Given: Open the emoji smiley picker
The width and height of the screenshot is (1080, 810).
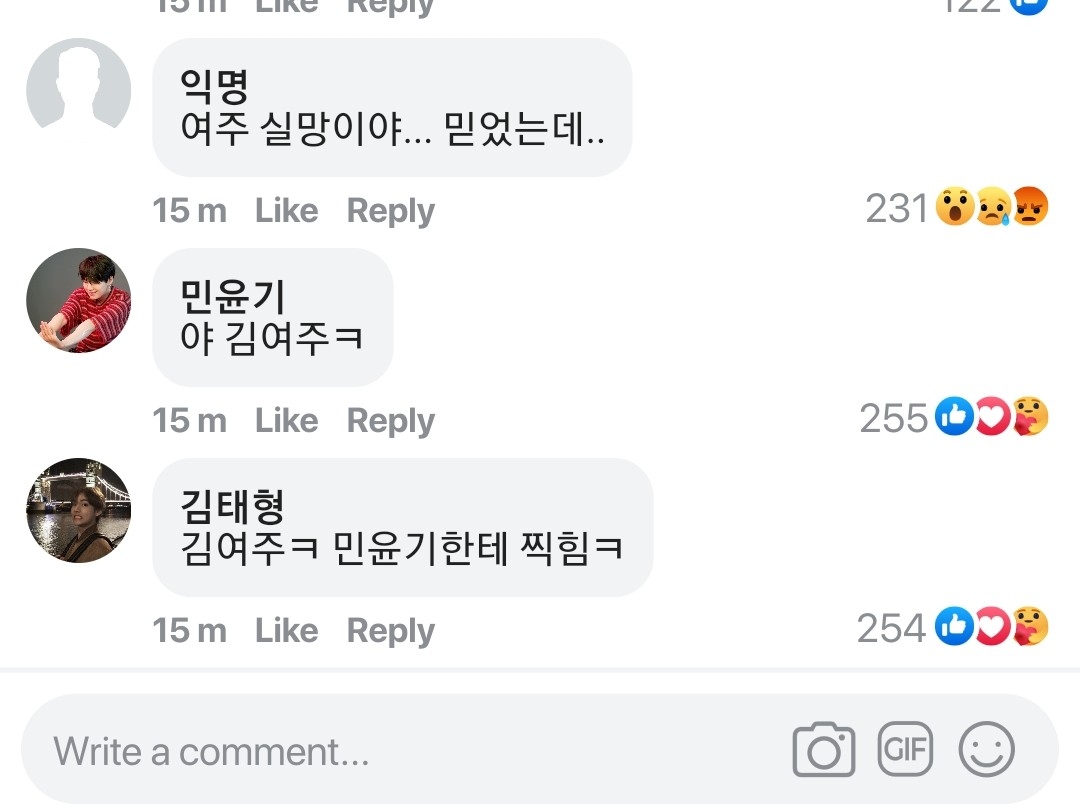Looking at the screenshot, I should pyautogui.click(x=986, y=749).
